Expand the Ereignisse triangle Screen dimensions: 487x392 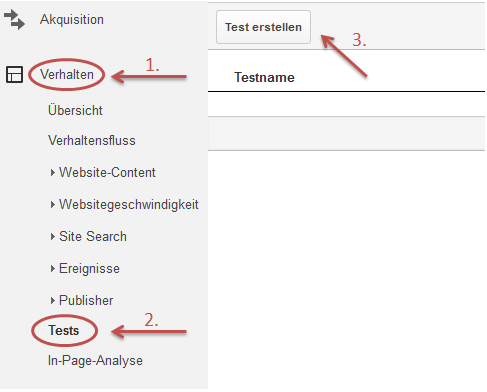click(53, 269)
